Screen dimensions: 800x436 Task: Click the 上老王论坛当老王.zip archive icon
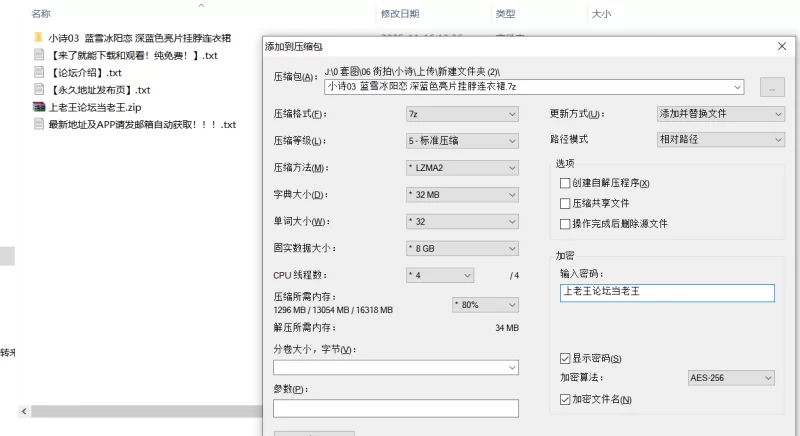[38, 107]
